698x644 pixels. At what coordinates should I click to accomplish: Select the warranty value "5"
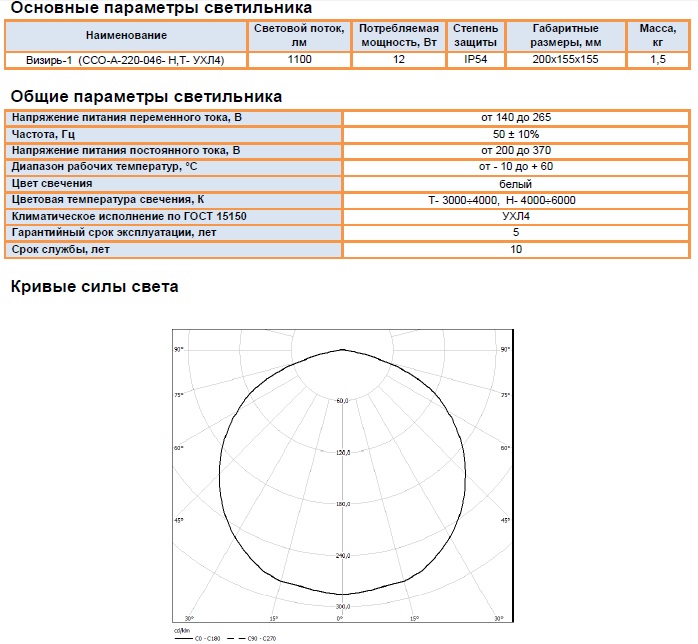[516, 232]
